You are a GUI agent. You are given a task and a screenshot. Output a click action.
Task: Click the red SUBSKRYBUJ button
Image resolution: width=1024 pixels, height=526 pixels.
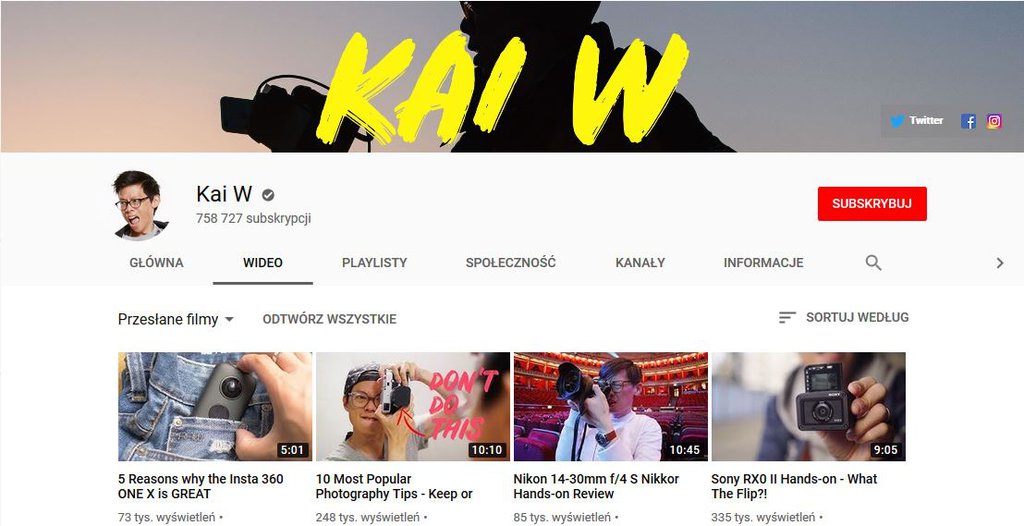coord(872,204)
